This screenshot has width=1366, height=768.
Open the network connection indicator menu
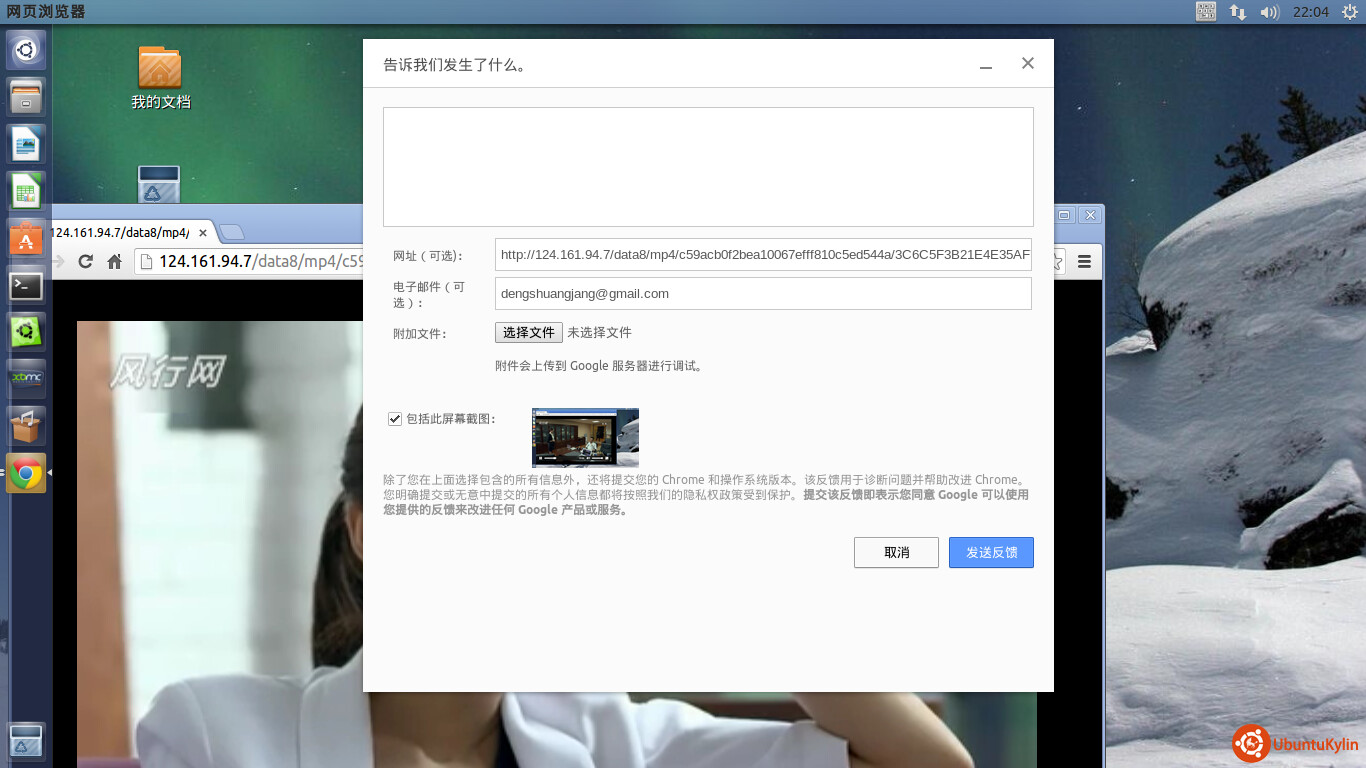pyautogui.click(x=1238, y=12)
